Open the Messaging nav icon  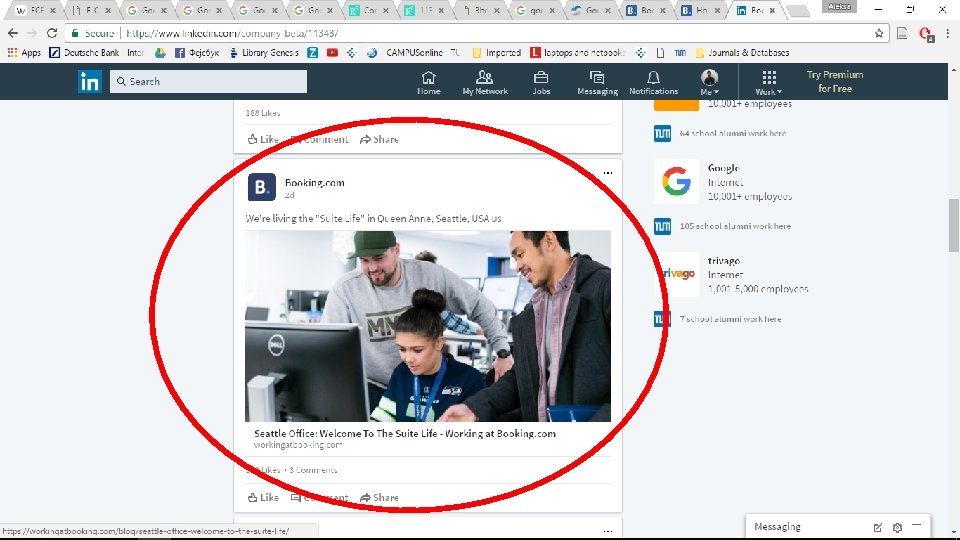[597, 82]
